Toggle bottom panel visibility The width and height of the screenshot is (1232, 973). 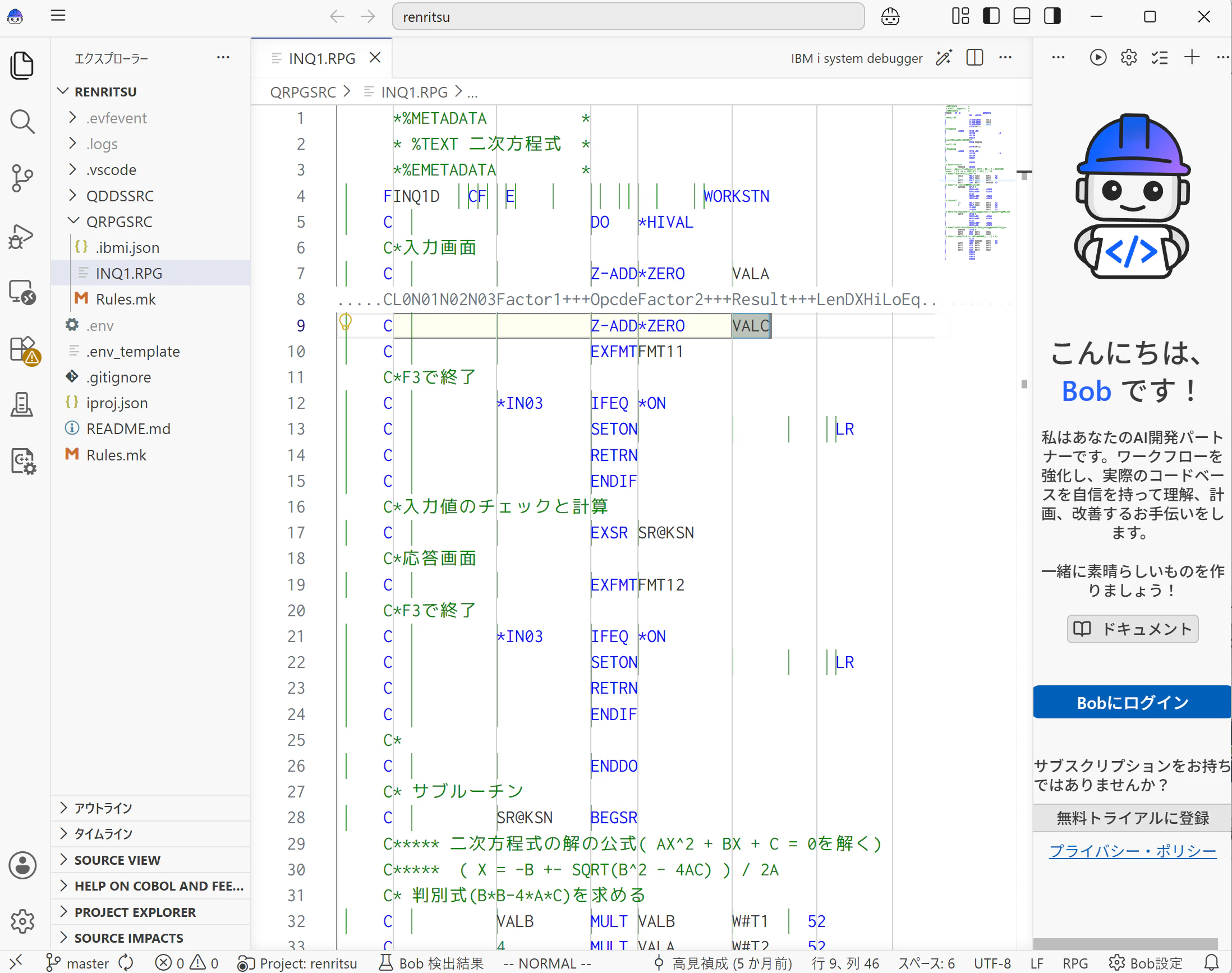point(1022,16)
